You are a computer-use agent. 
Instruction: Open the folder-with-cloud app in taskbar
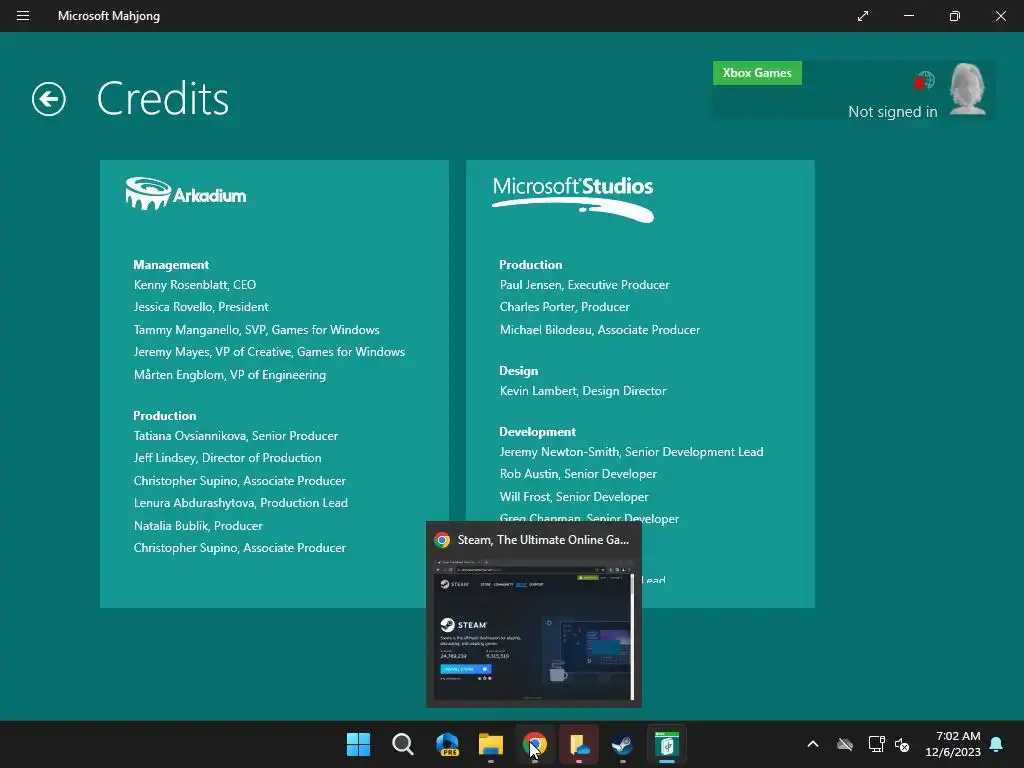click(579, 744)
